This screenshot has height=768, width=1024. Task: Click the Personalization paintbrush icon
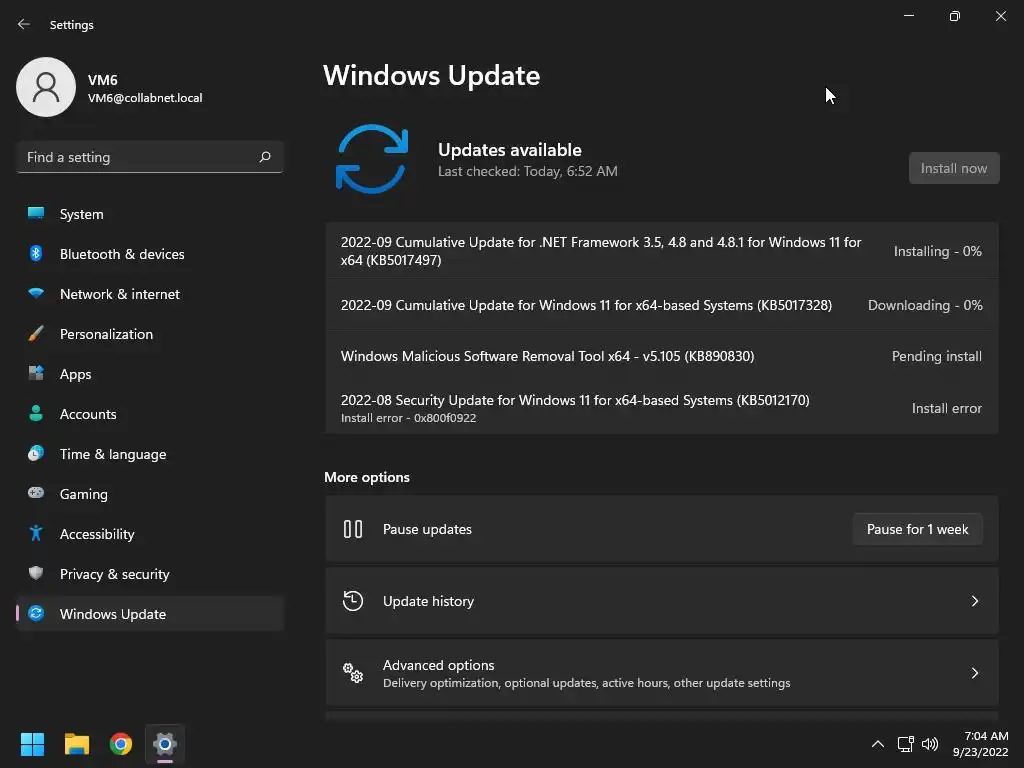tap(36, 333)
